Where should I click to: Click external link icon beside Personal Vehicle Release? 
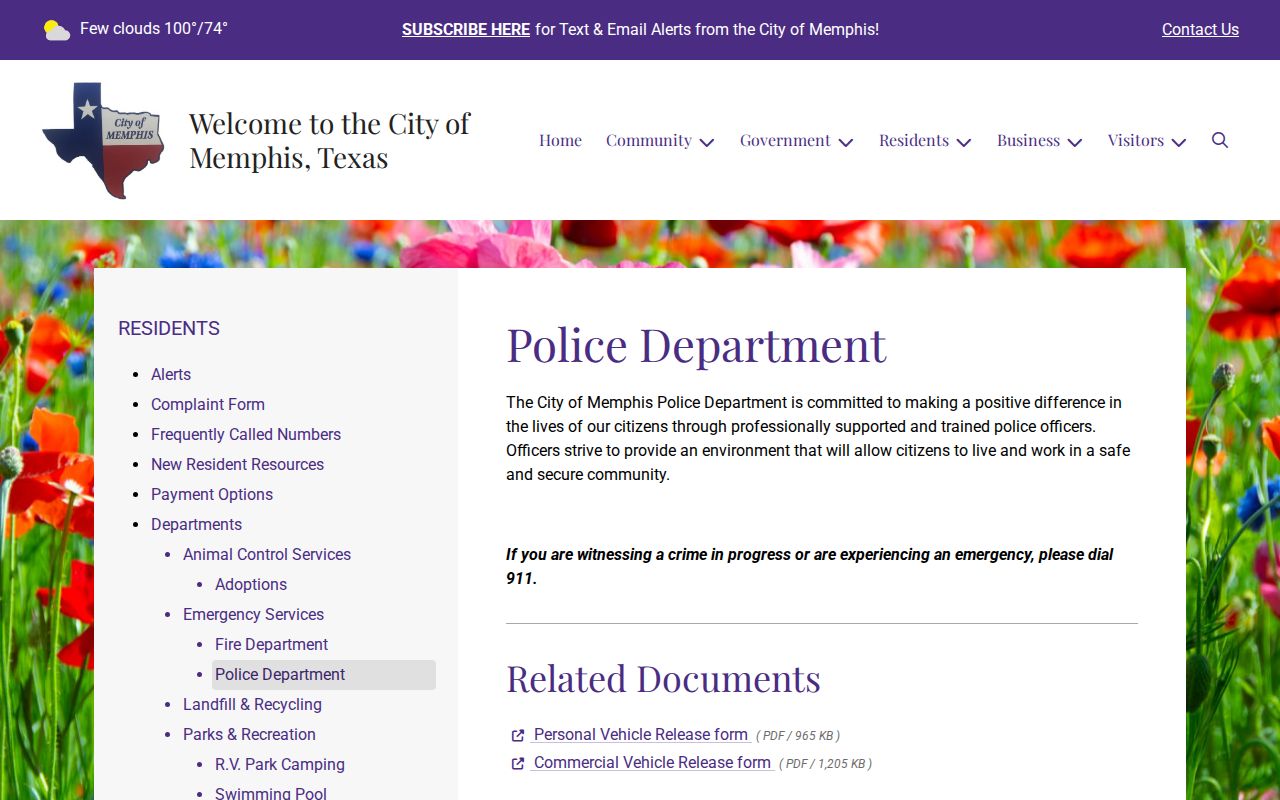pyautogui.click(x=518, y=736)
